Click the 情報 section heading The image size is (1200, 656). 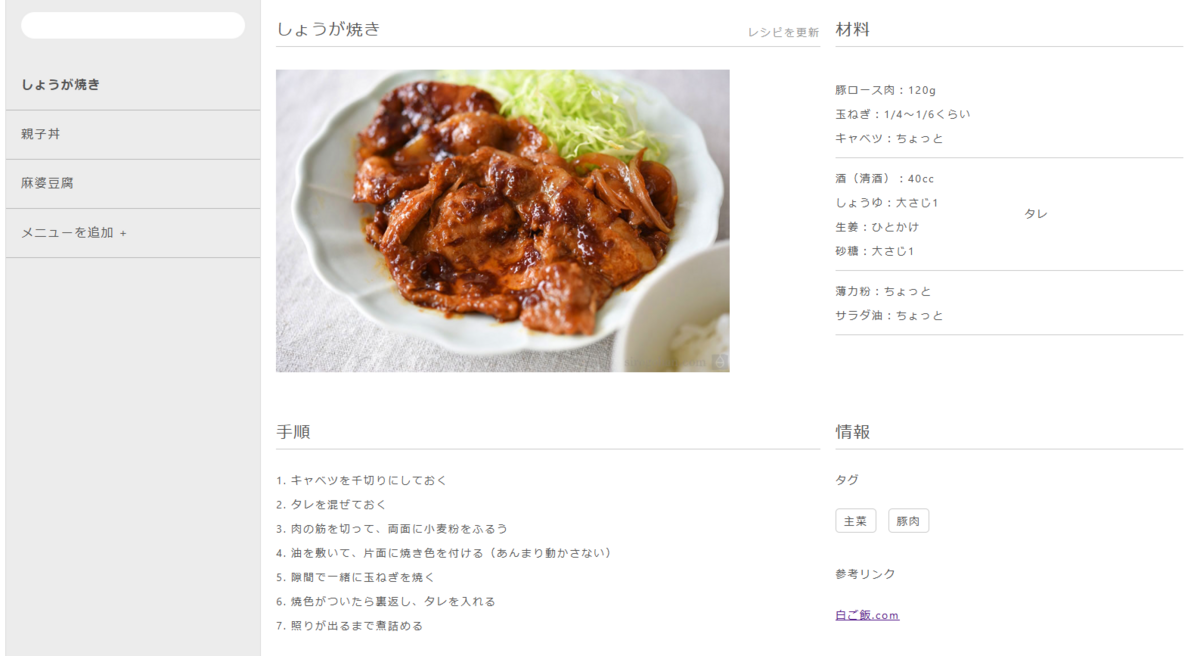853,432
